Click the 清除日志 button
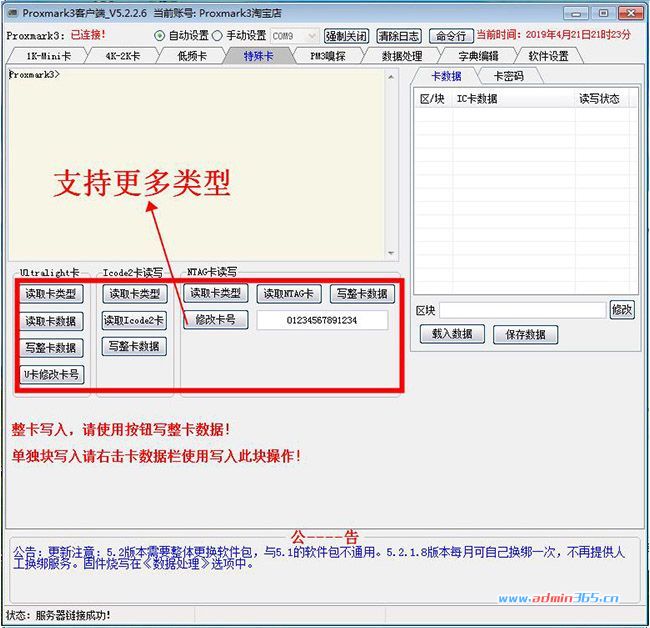 [399, 36]
